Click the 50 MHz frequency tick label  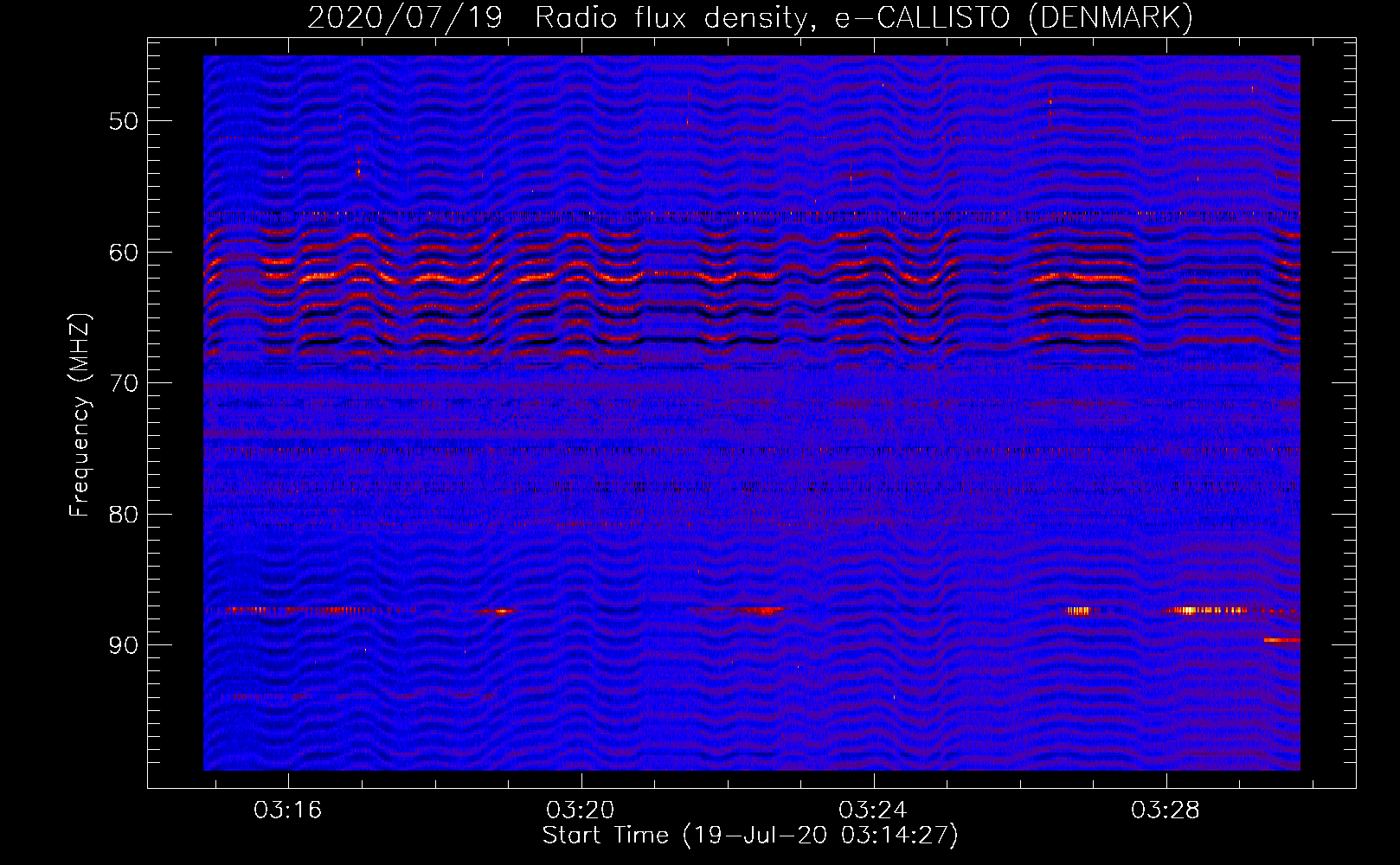click(124, 121)
